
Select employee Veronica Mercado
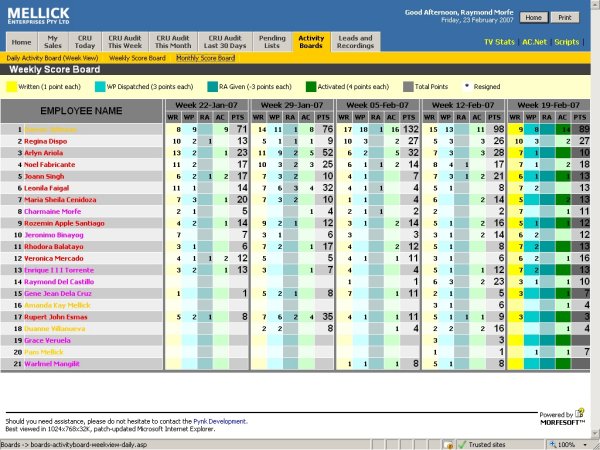tap(54, 258)
